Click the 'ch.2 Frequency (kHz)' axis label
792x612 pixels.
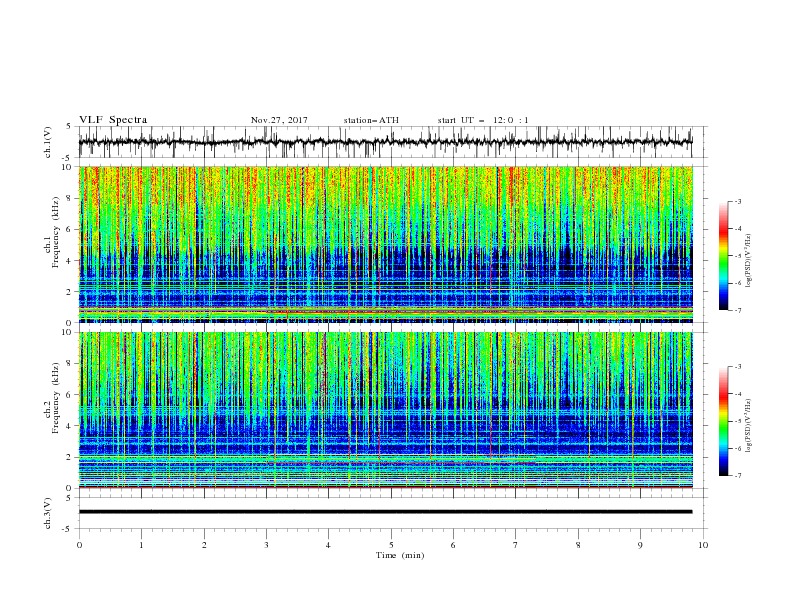51,398
